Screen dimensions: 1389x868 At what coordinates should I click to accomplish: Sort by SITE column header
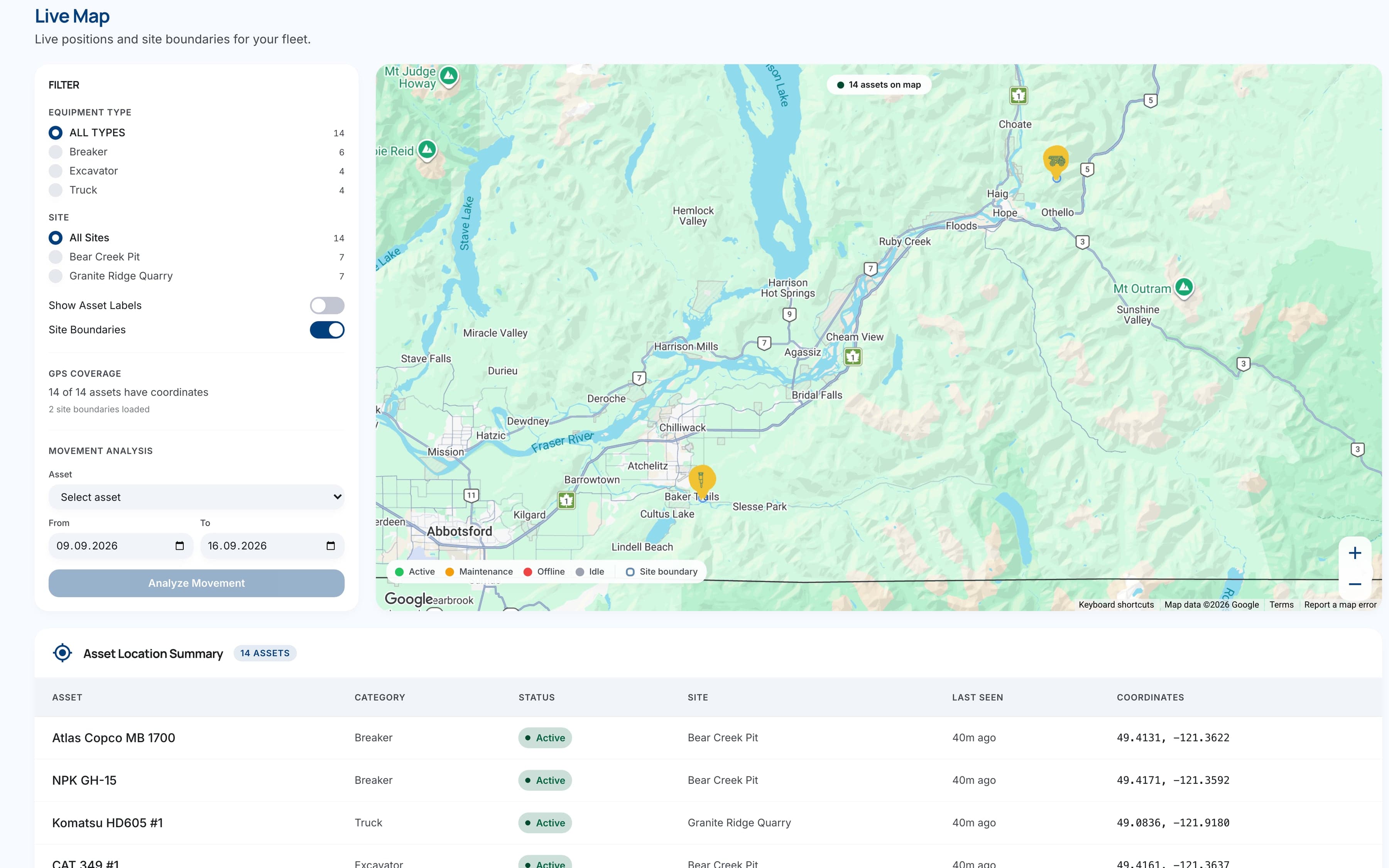click(698, 697)
